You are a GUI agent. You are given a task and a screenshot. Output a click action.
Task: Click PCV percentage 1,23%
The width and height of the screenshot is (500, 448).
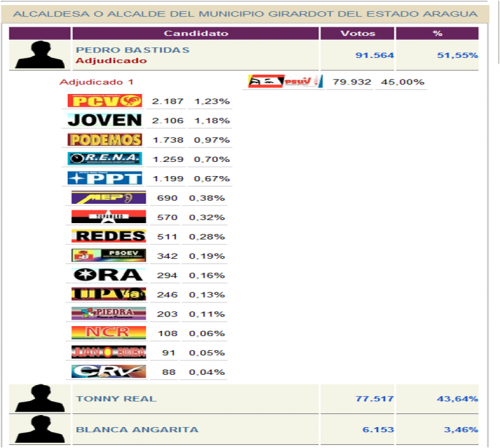[x=212, y=101]
